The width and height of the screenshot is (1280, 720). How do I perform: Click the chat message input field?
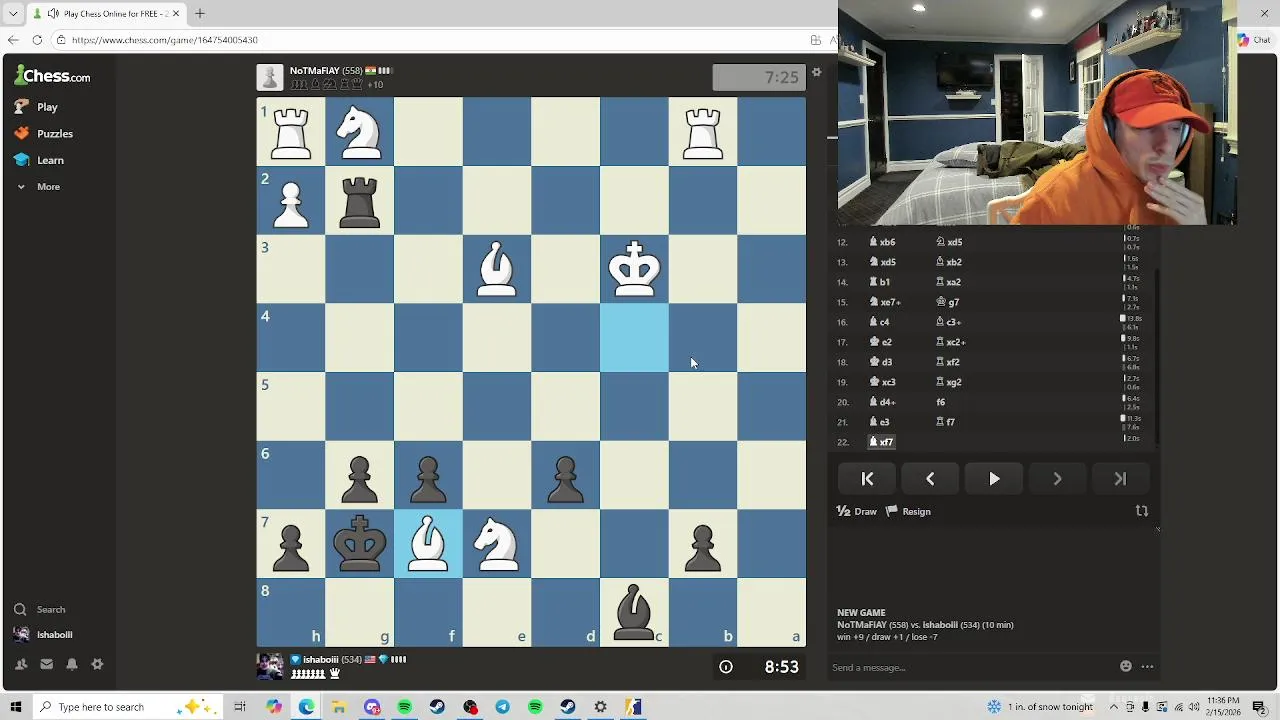coord(970,667)
